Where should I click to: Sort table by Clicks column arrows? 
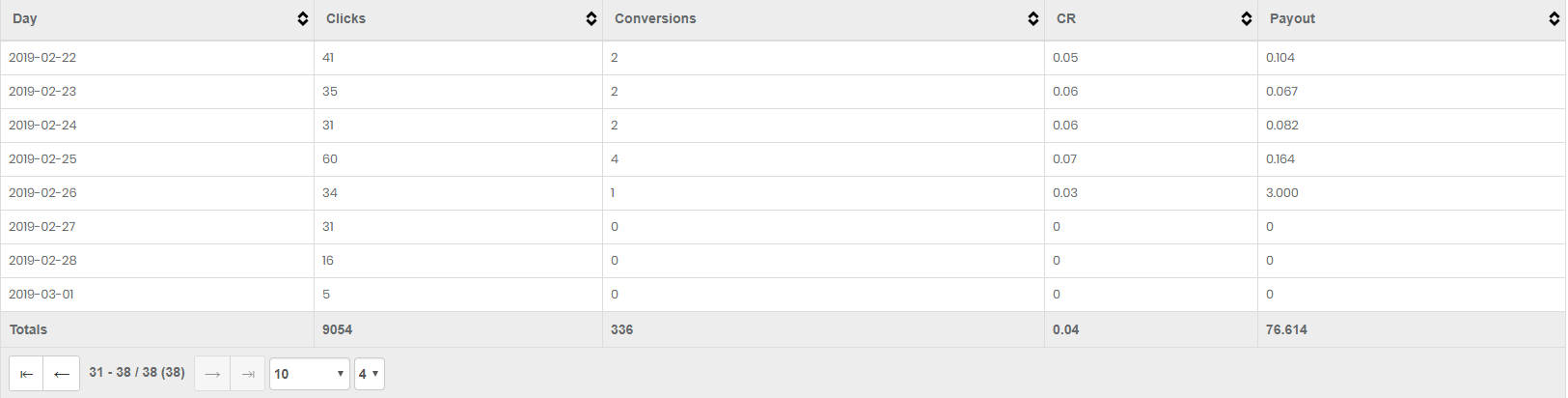tap(591, 19)
